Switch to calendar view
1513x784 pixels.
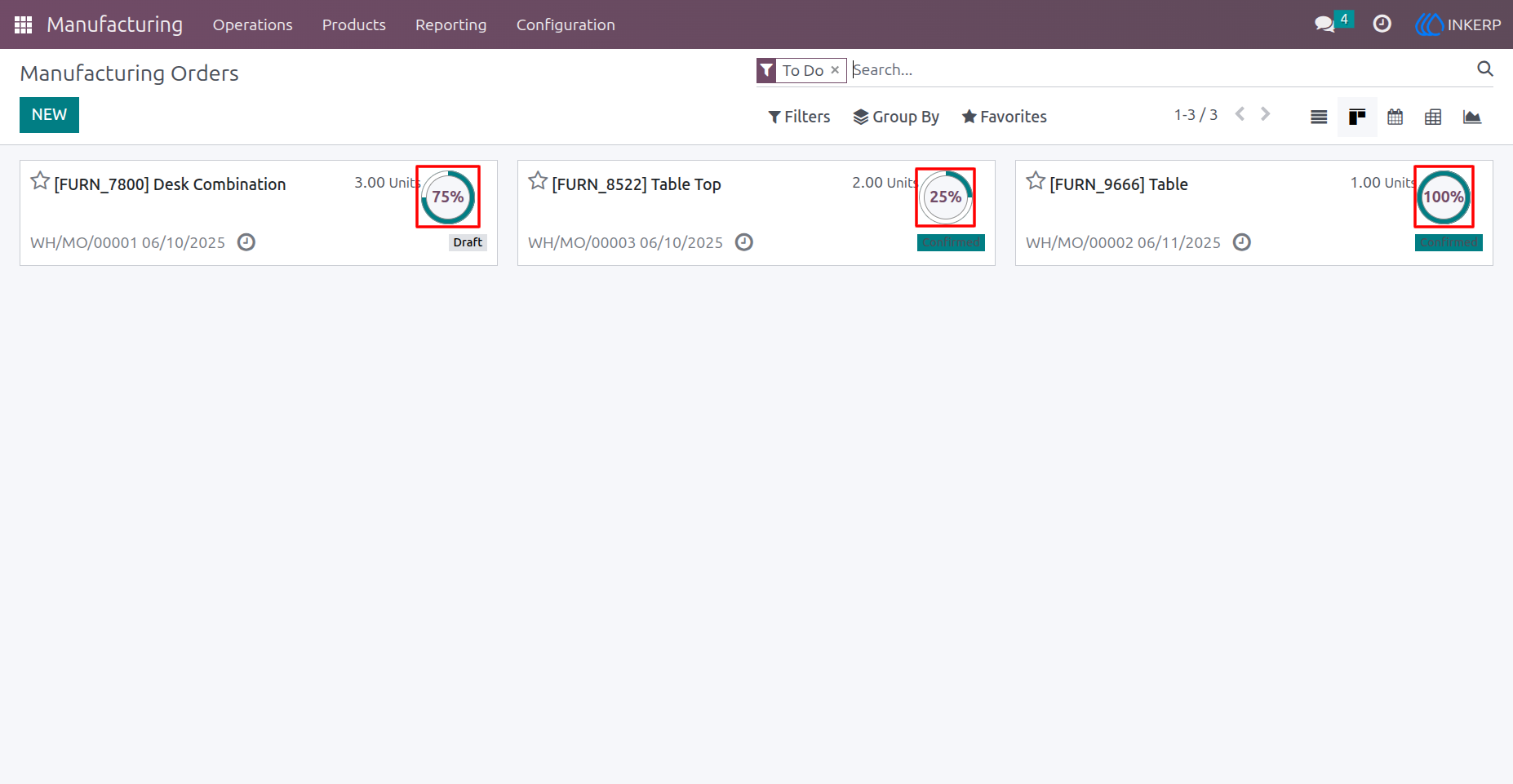pyautogui.click(x=1395, y=117)
